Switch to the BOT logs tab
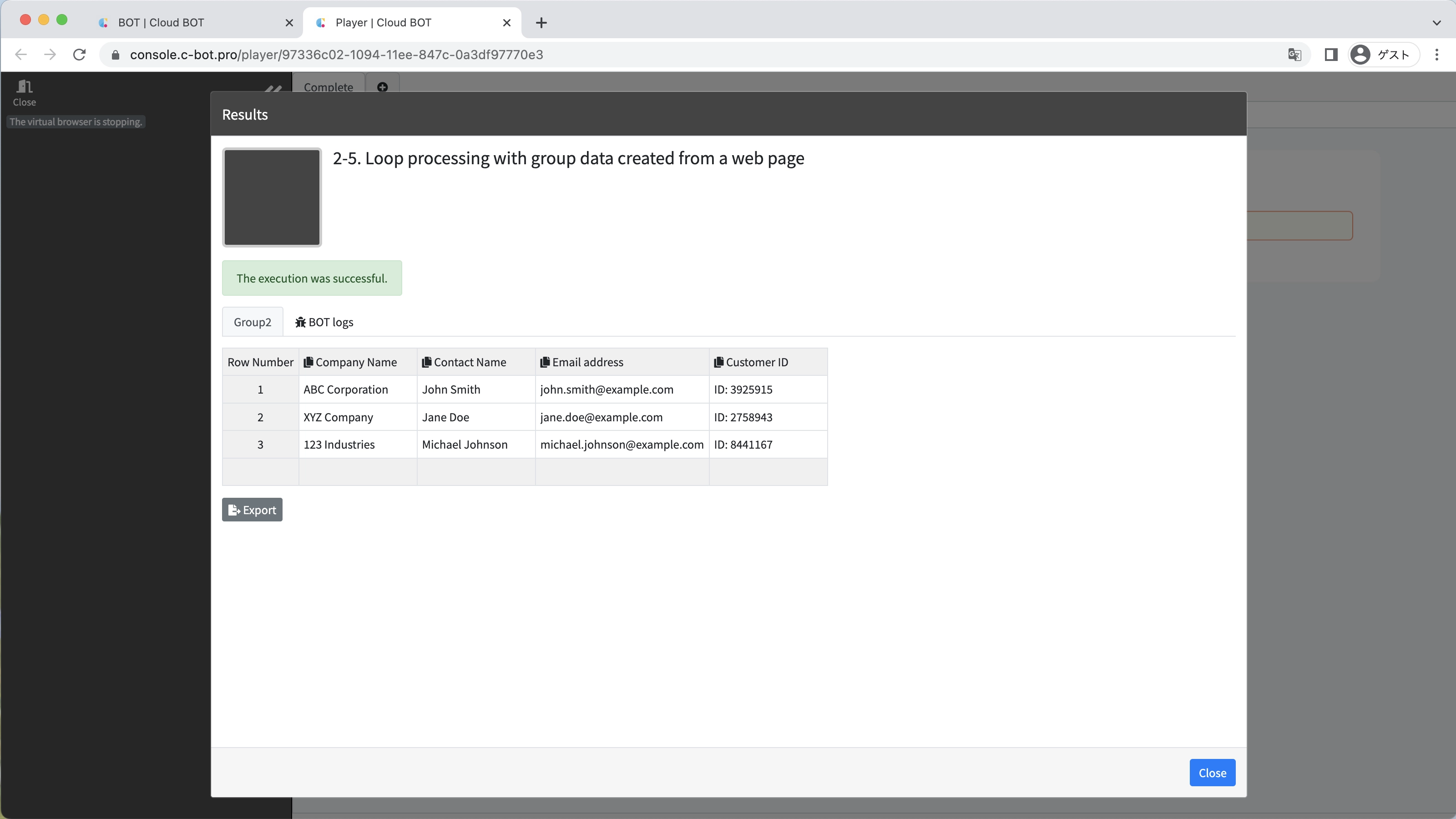Viewport: 1456px width, 819px height. coord(324,322)
